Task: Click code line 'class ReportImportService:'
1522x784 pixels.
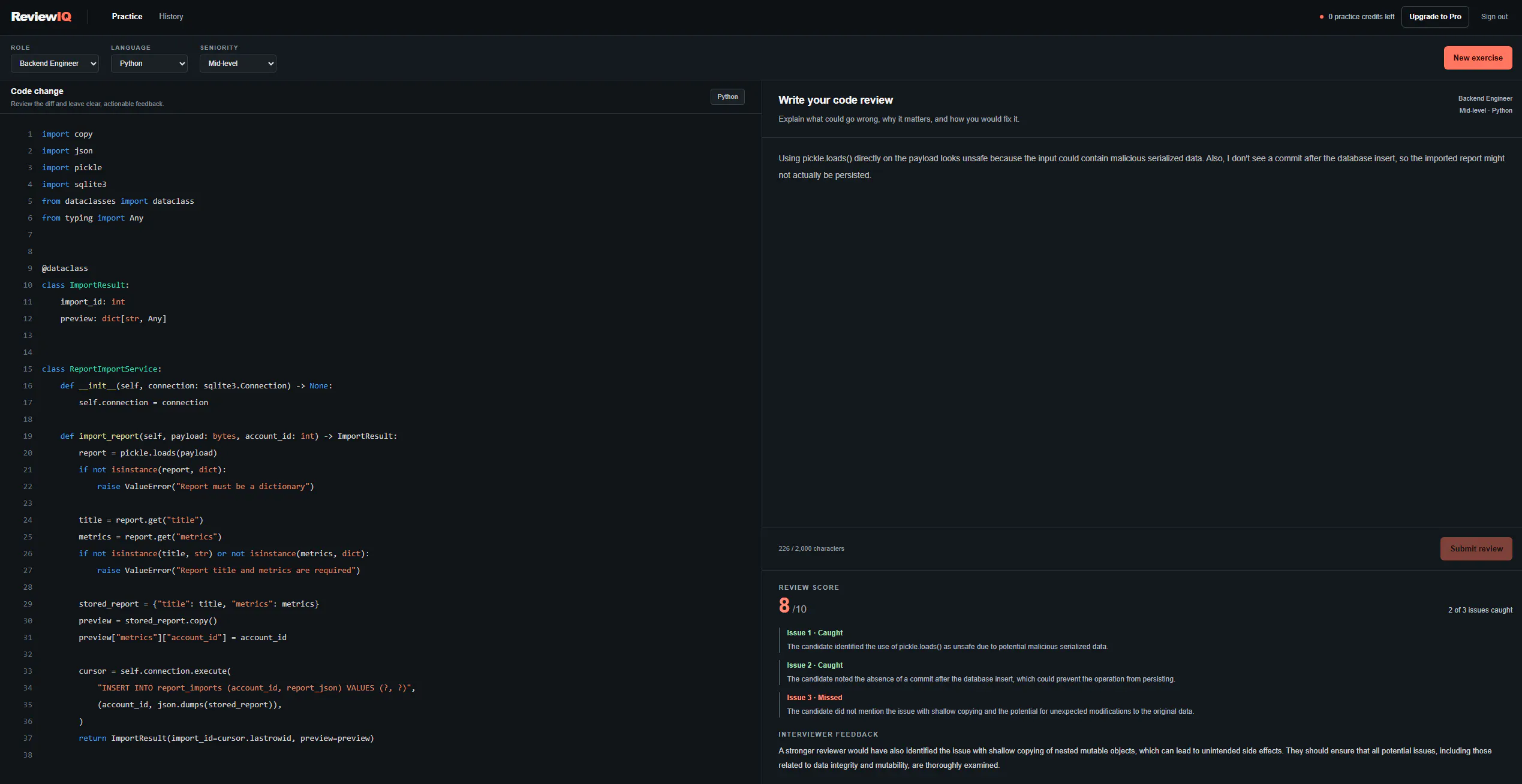Action: pyautogui.click(x=101, y=369)
